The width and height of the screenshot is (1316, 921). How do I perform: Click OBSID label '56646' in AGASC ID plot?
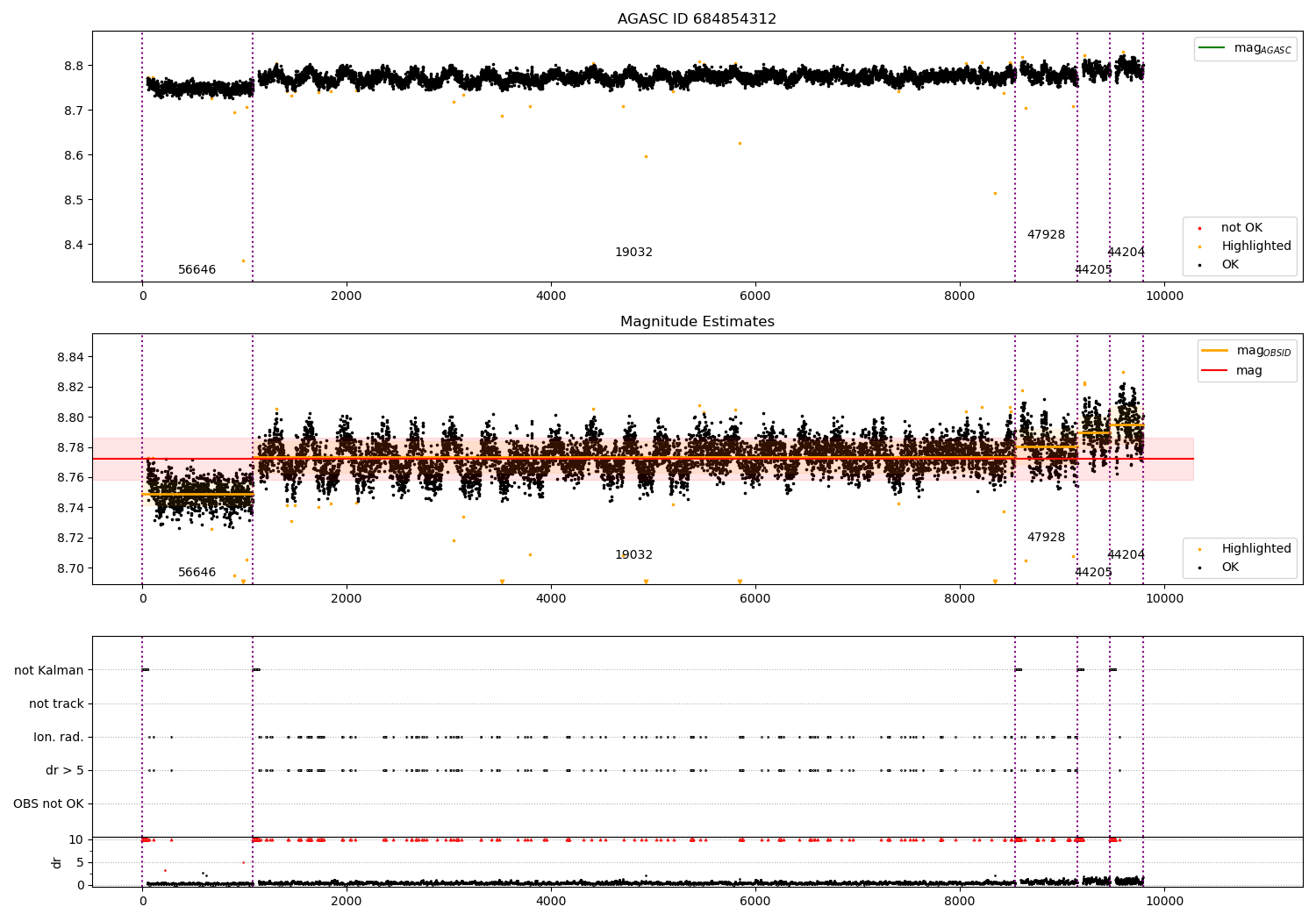pos(197,270)
